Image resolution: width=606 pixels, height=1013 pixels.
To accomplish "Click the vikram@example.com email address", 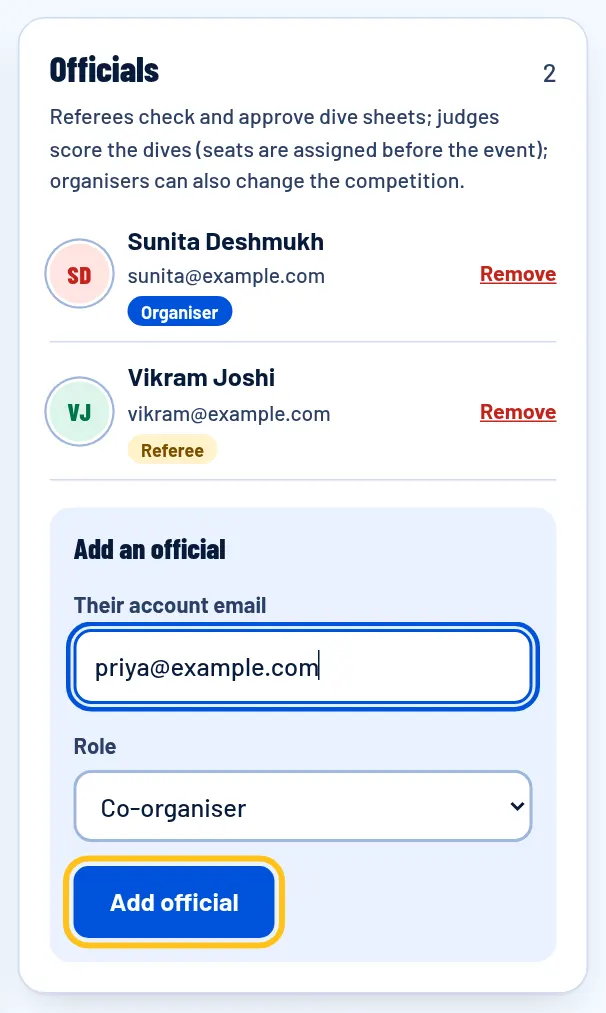I will [x=229, y=414].
